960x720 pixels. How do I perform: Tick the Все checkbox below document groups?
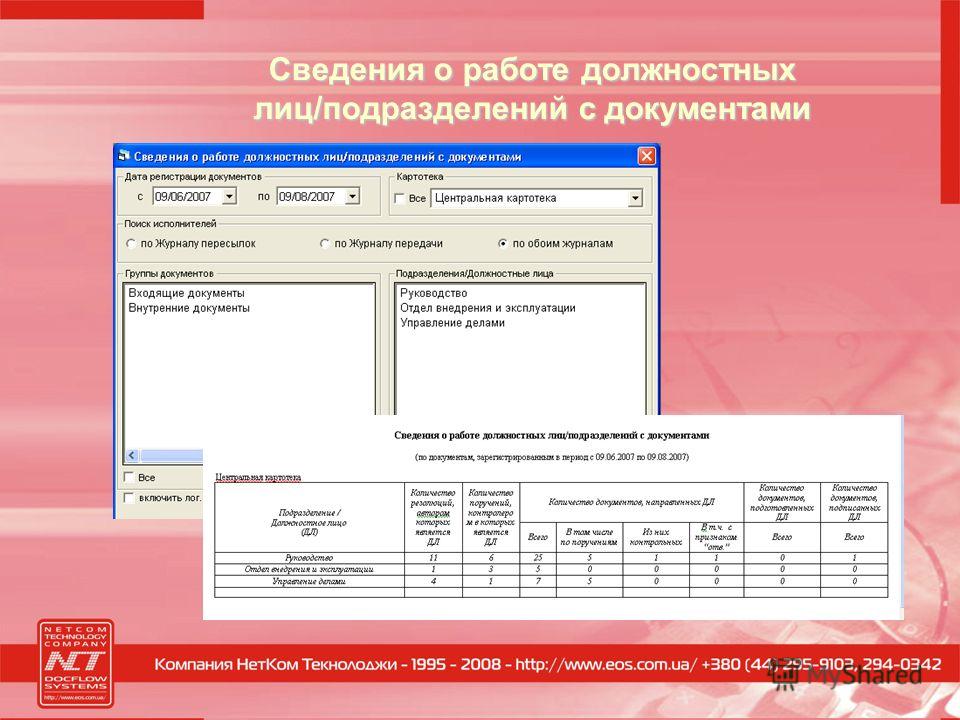(129, 477)
